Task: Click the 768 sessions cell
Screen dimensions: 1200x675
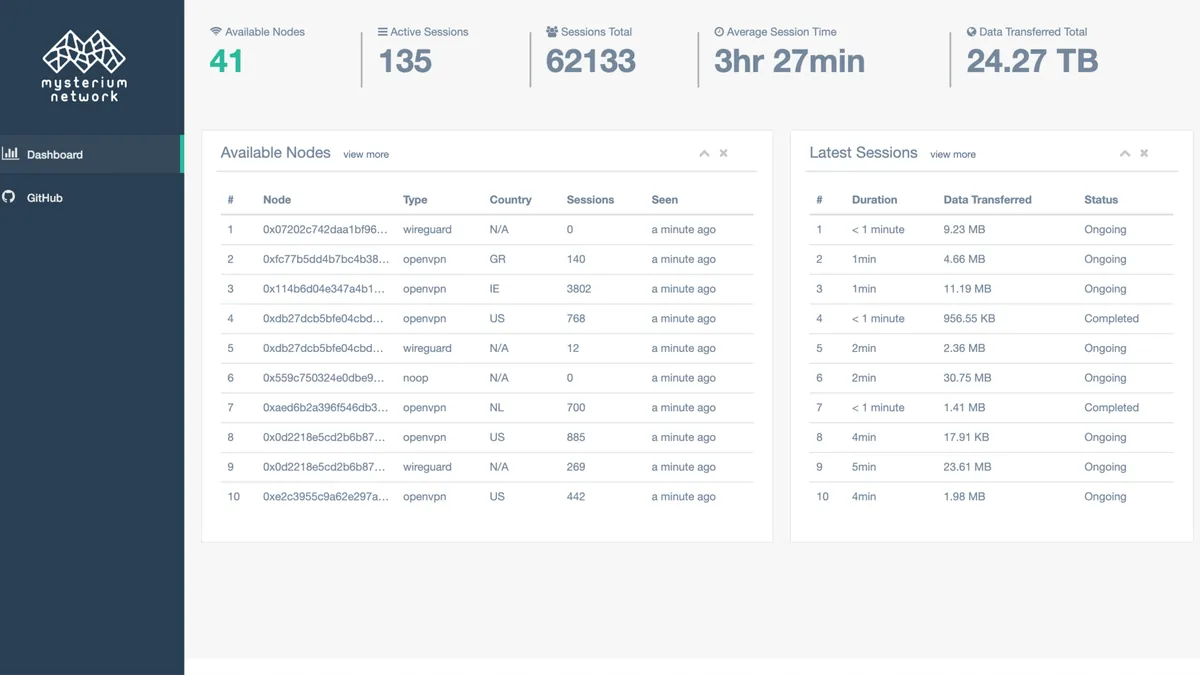Action: (x=576, y=319)
